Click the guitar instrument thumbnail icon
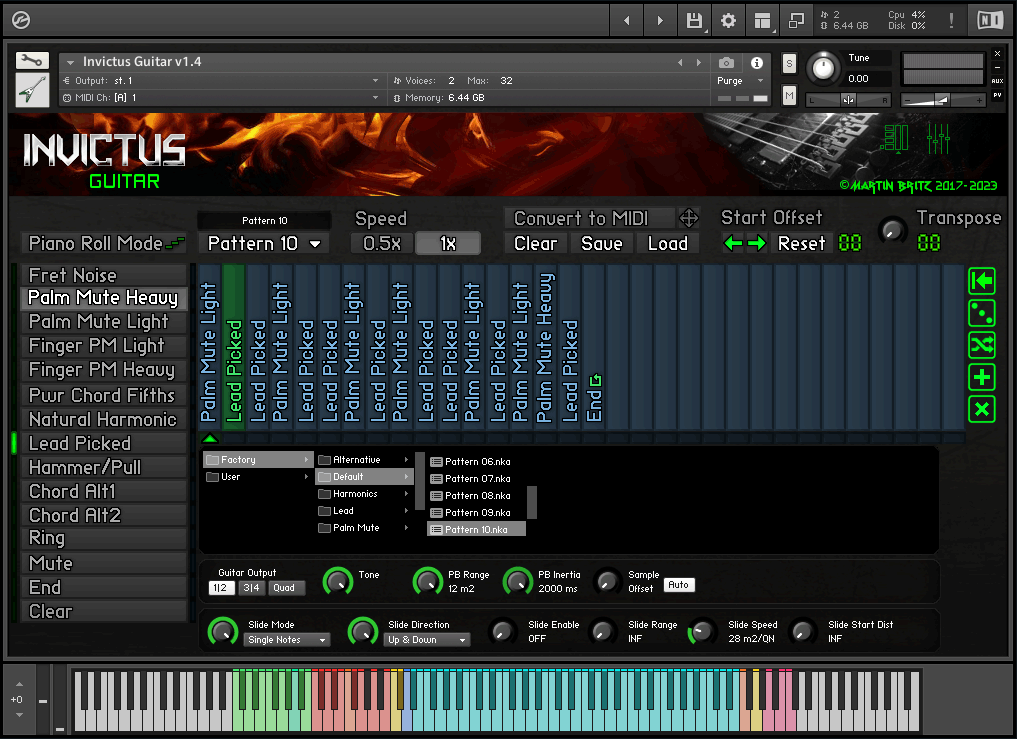Screen dimensions: 1017x739 pos(32,91)
